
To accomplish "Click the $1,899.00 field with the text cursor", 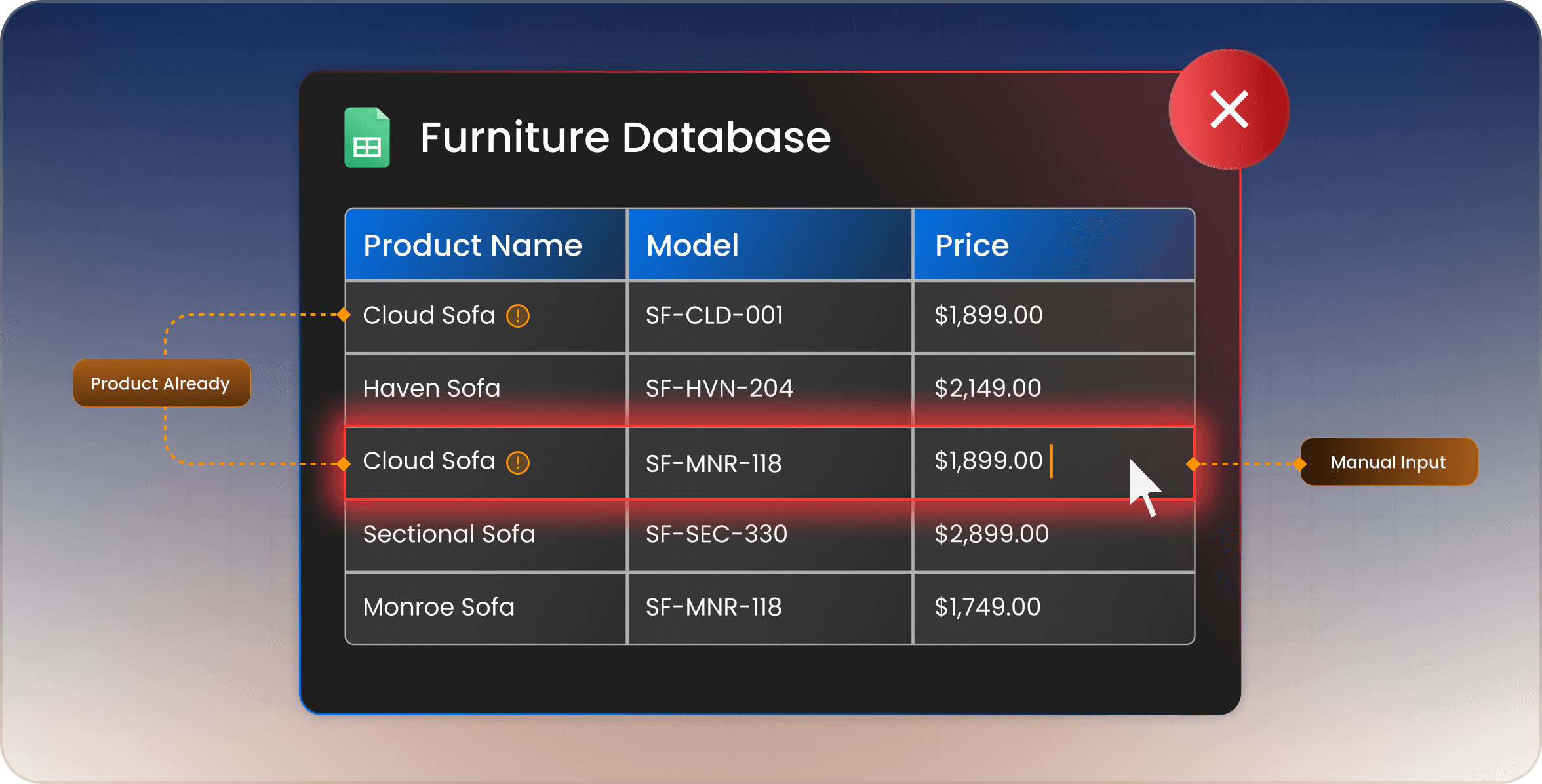I will 1054,463.
